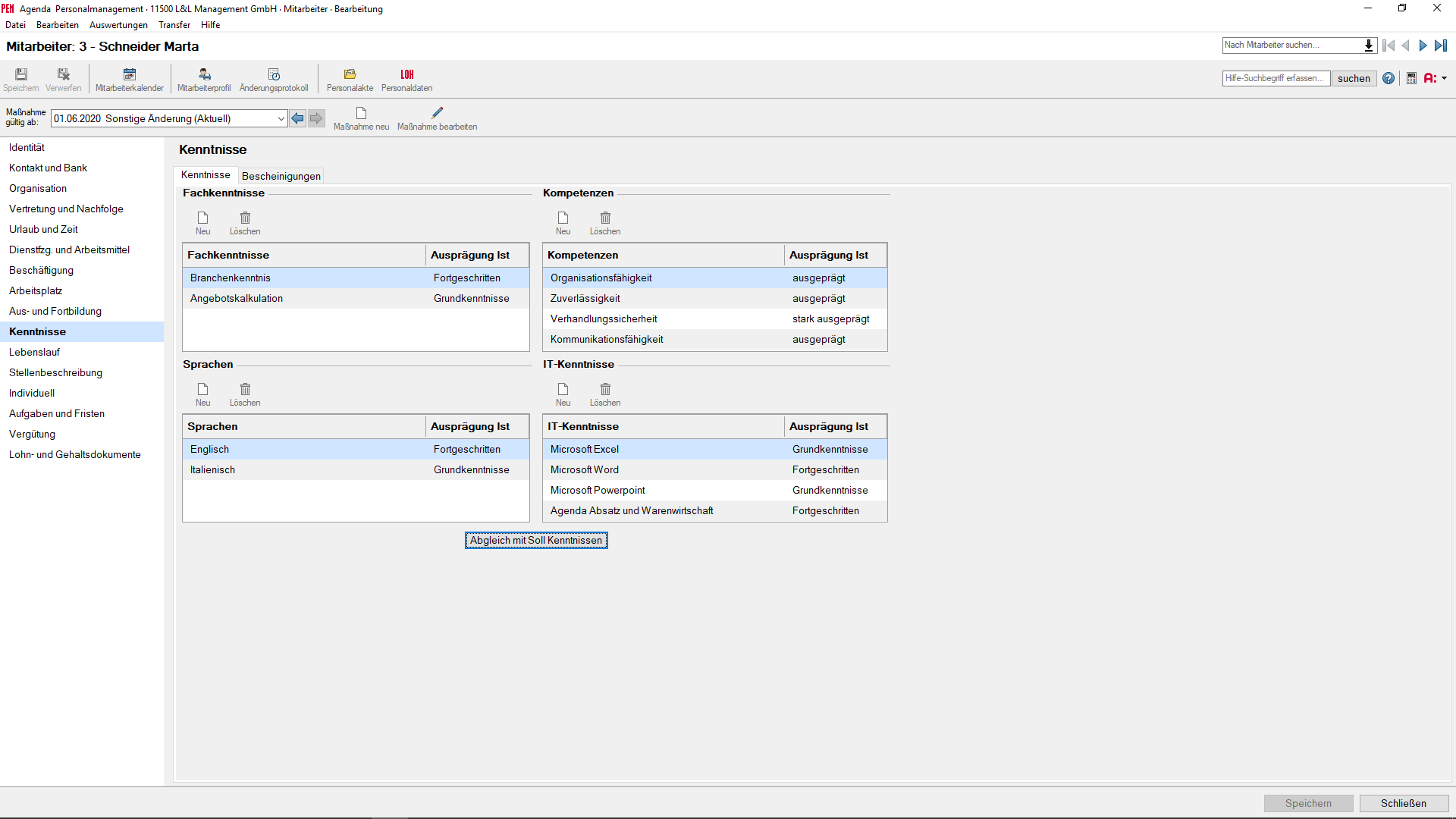Viewport: 1456px width, 819px height.
Task: Open the Nach Mitarbeiter suchen dropdown arrow
Action: point(1369,45)
